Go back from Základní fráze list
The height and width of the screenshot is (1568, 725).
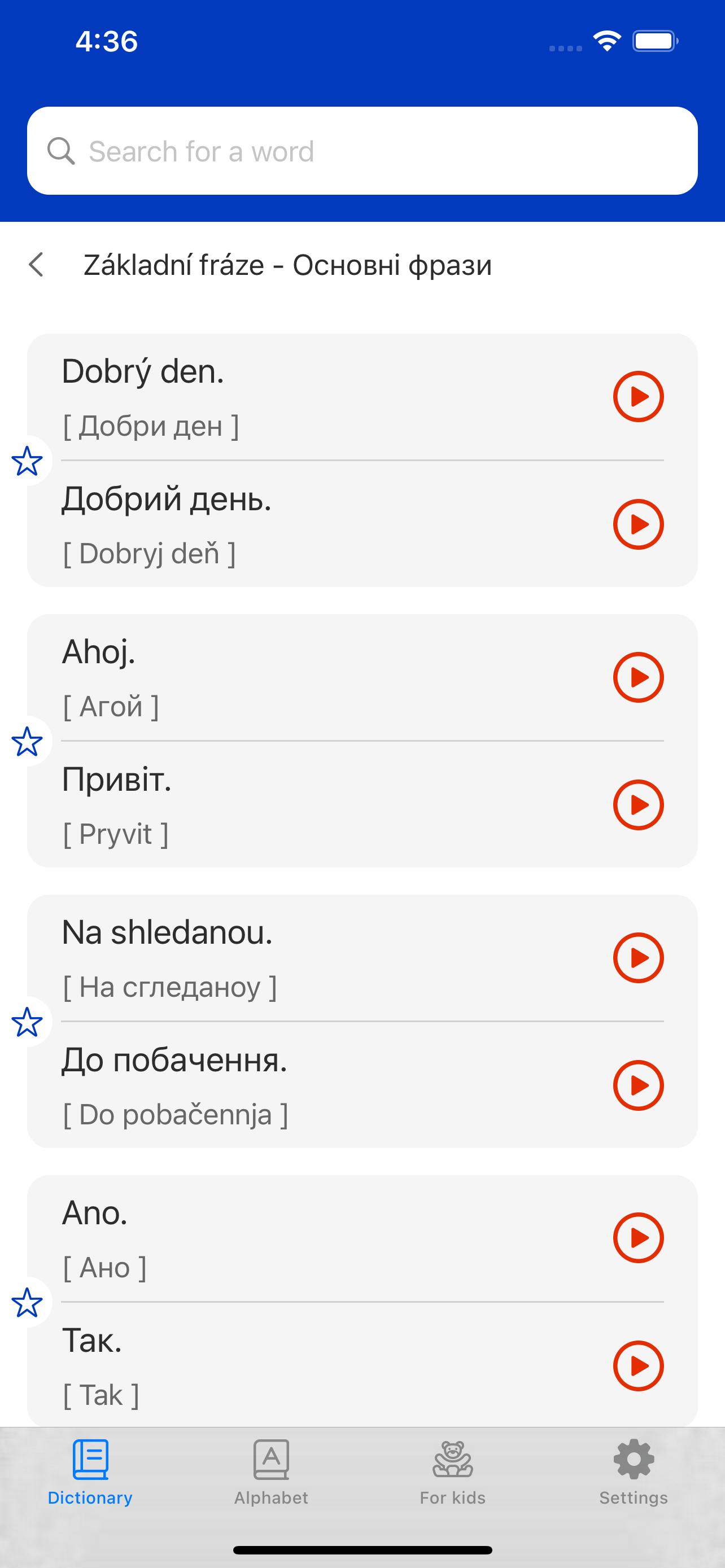click(x=37, y=265)
